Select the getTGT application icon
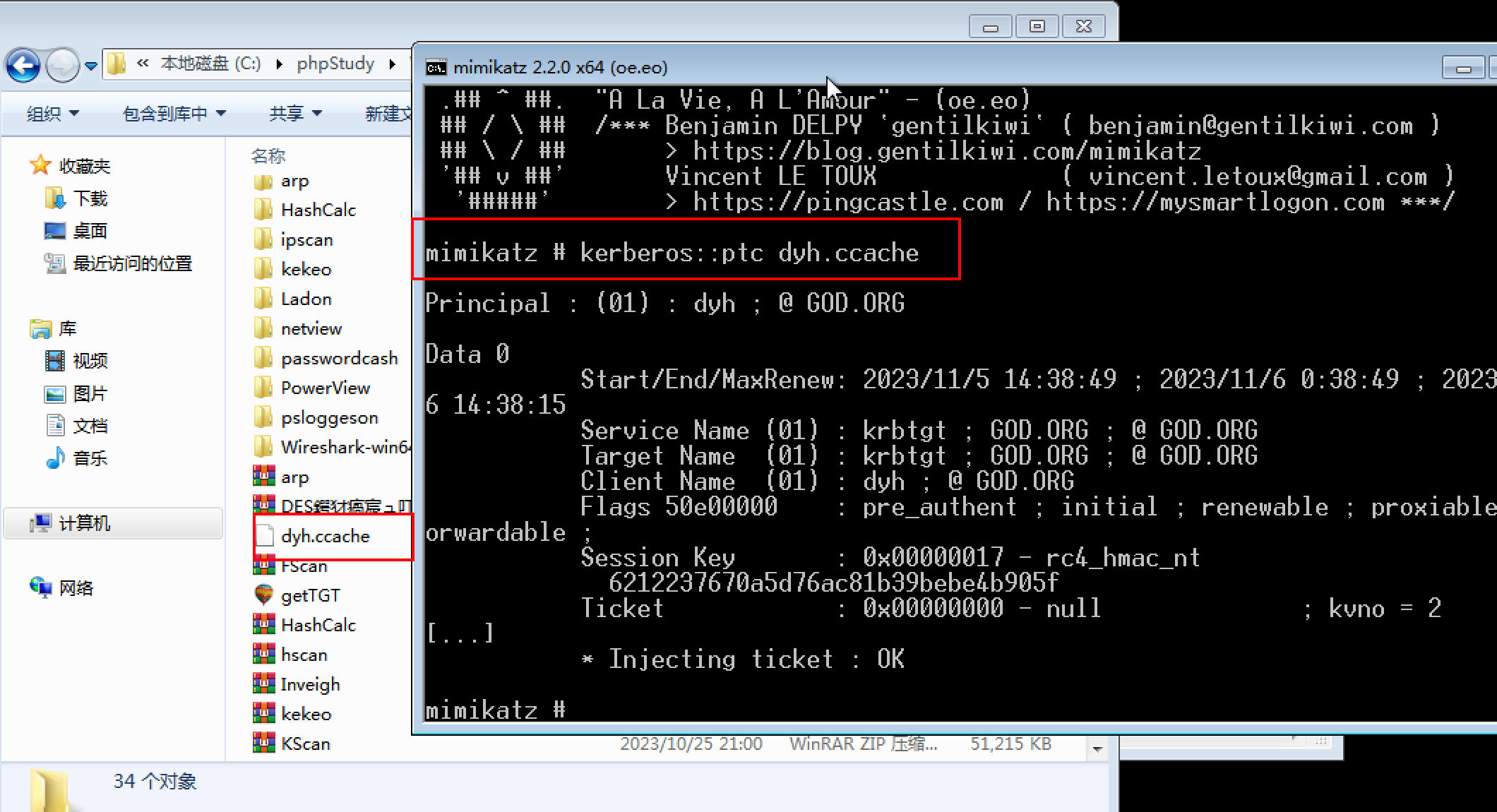This screenshot has width=1497, height=812. click(x=263, y=595)
